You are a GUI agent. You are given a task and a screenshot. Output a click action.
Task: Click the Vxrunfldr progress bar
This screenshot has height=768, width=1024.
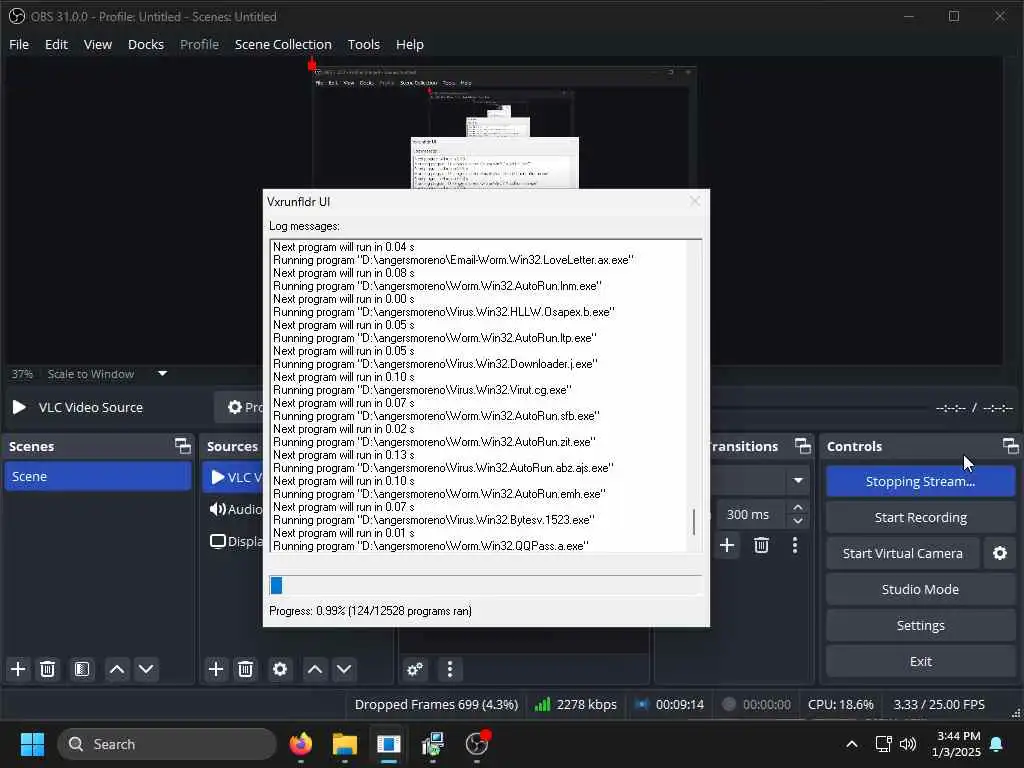pyautogui.click(x=486, y=585)
